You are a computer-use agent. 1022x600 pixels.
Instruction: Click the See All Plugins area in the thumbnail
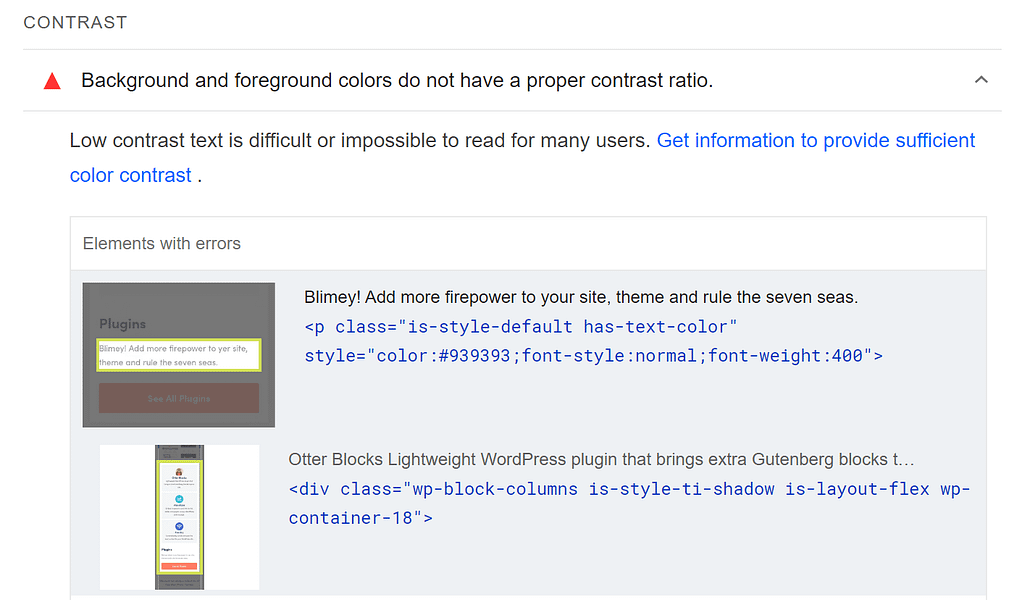178,397
